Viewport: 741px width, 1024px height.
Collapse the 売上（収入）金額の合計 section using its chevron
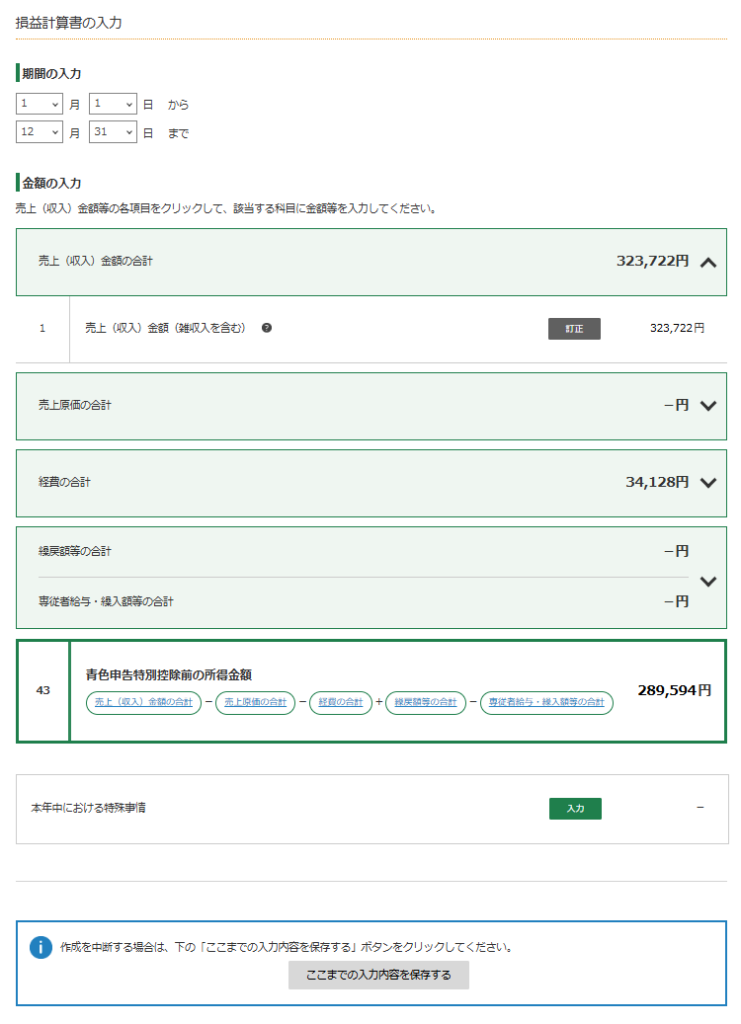[x=709, y=262]
